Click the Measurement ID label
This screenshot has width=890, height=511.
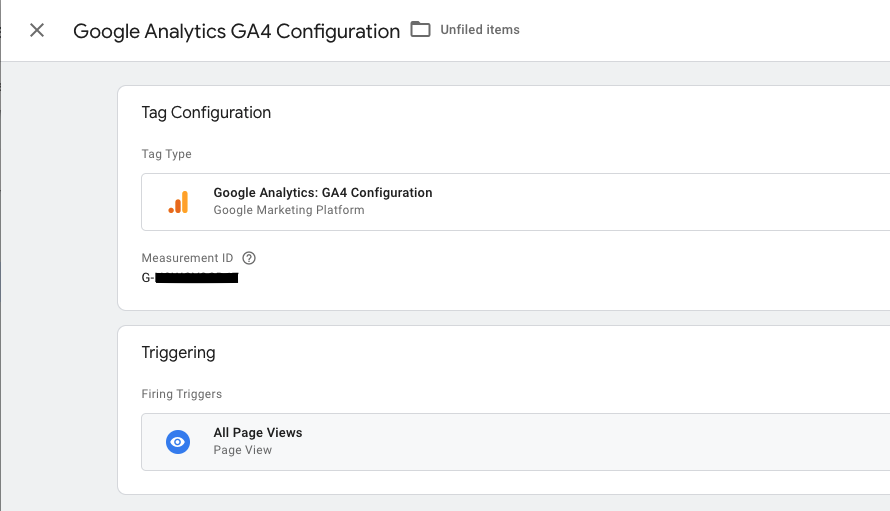coord(187,258)
